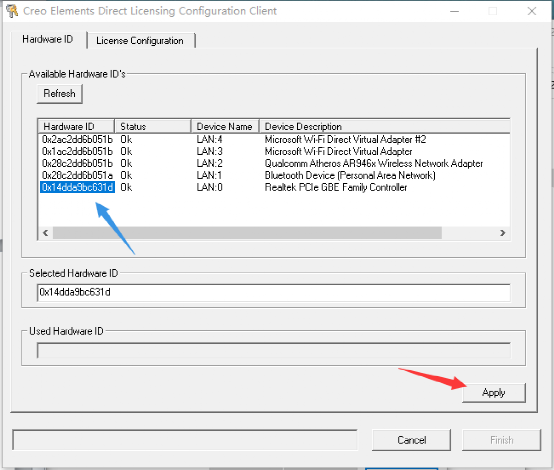The width and height of the screenshot is (554, 470).
Task: Click the list's left scroll arrow
Action: pos(46,233)
